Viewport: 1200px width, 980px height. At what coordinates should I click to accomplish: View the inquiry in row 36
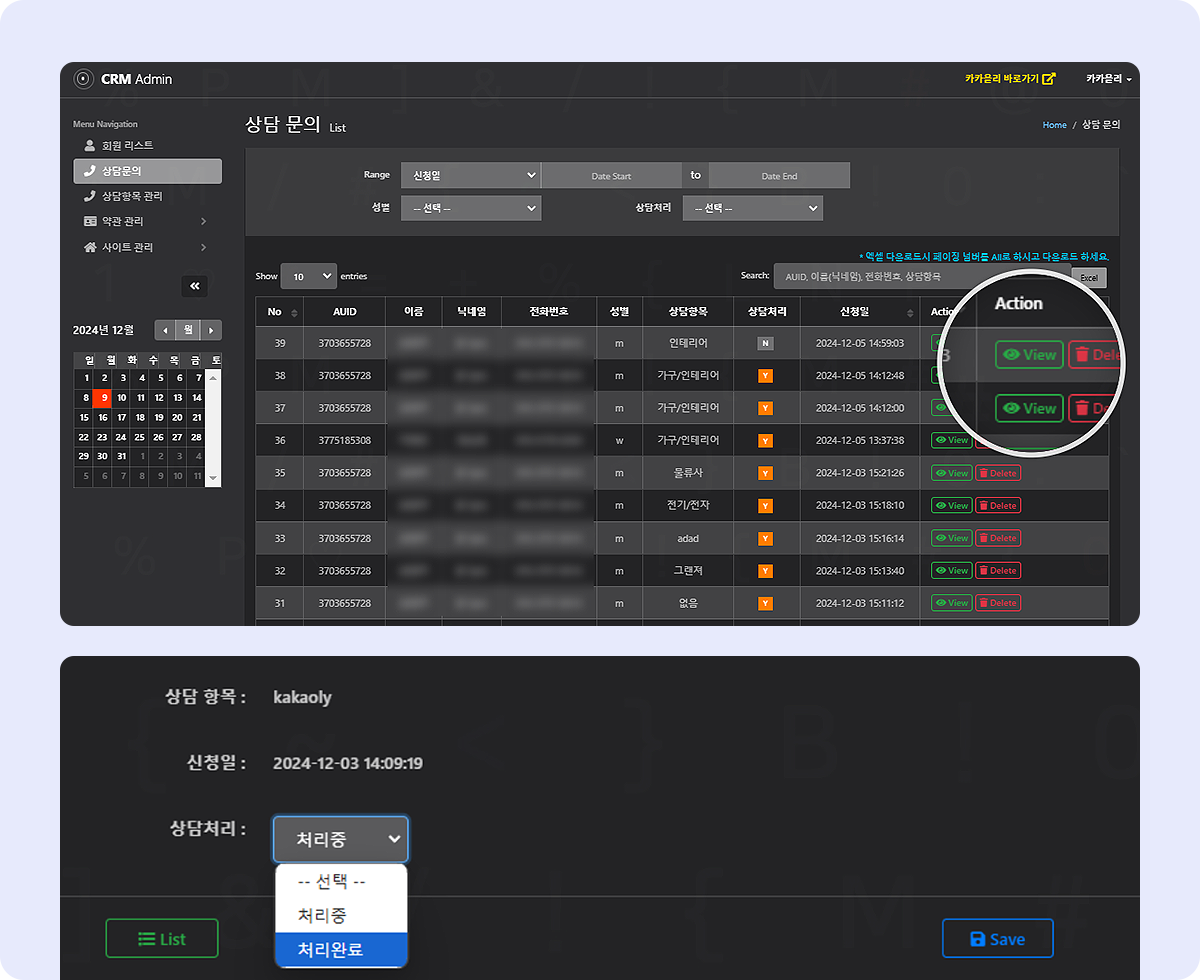(952, 440)
